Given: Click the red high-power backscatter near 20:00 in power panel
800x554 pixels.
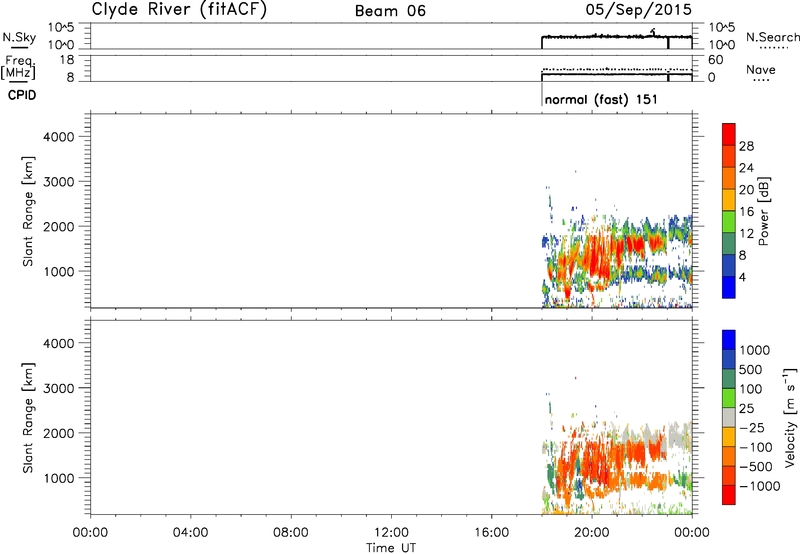Looking at the screenshot, I should pos(598,258).
